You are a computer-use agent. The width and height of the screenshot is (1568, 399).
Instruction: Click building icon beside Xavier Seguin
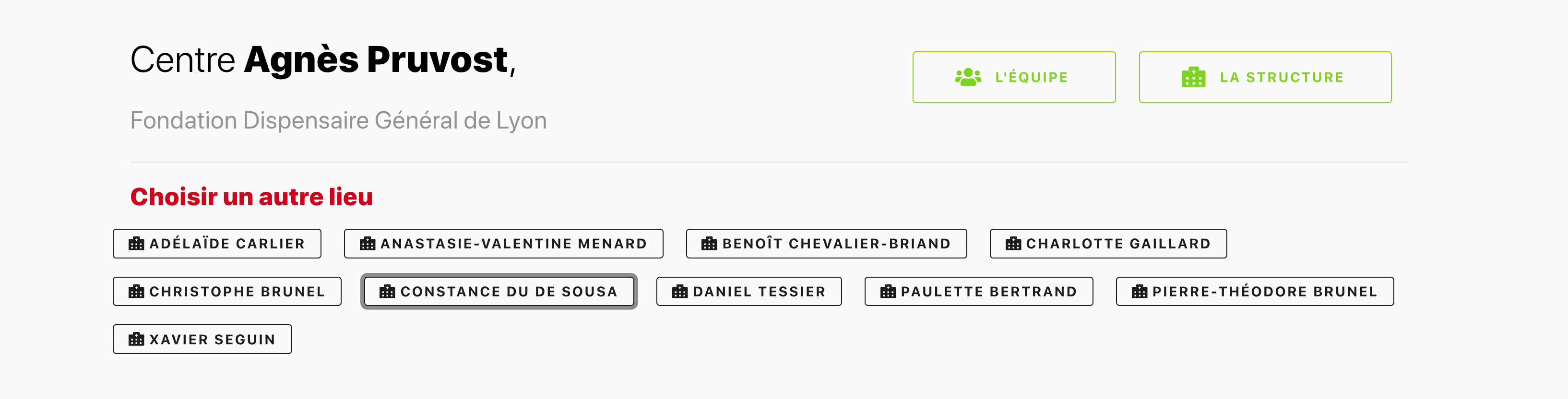tap(136, 340)
